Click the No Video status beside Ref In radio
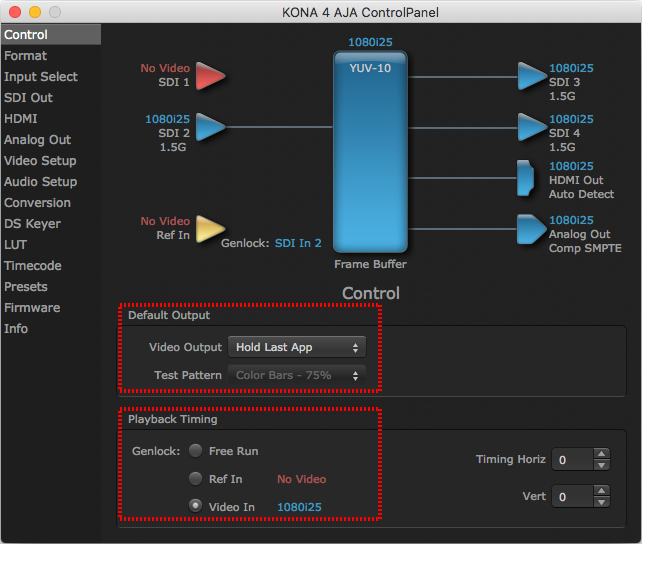This screenshot has width=662, height=564. tap(301, 479)
